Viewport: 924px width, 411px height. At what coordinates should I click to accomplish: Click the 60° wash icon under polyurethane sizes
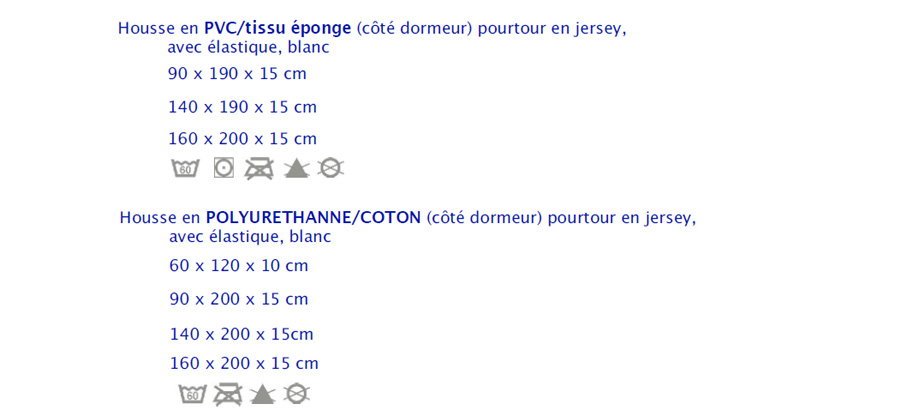[193, 394]
